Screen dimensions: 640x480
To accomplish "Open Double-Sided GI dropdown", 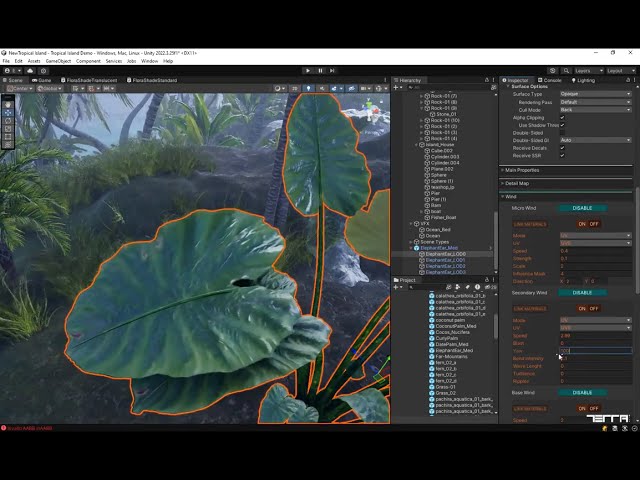I will click(x=596, y=140).
